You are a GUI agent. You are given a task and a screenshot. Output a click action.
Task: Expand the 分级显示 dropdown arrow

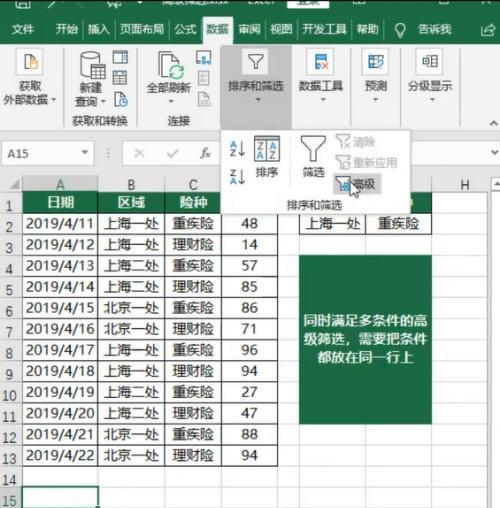click(432, 100)
